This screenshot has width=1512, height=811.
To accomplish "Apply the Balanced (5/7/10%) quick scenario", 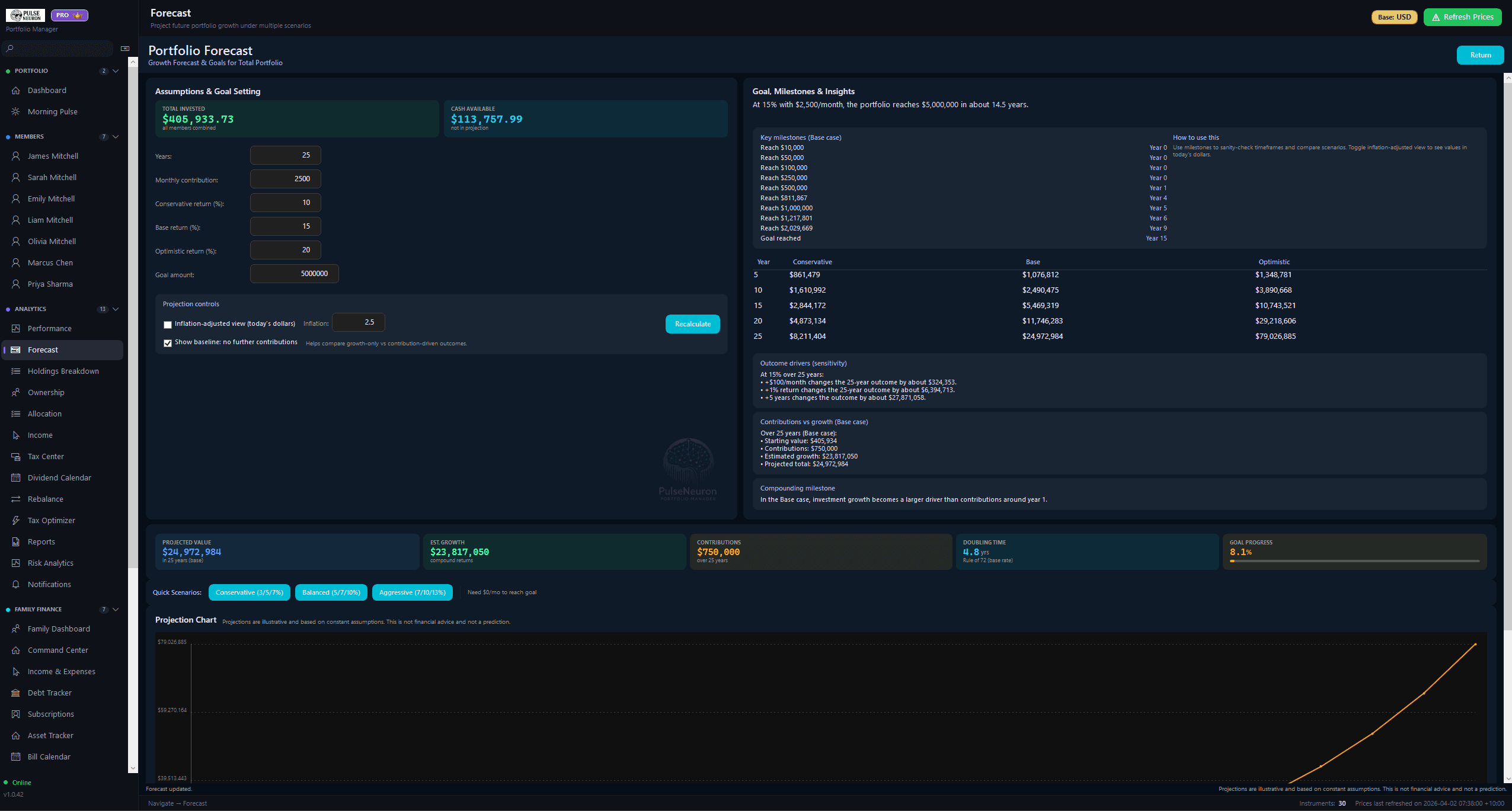I will [x=331, y=592].
